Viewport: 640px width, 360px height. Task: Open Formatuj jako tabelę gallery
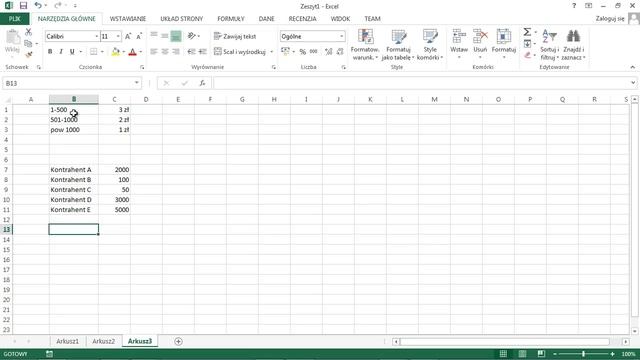click(x=398, y=45)
